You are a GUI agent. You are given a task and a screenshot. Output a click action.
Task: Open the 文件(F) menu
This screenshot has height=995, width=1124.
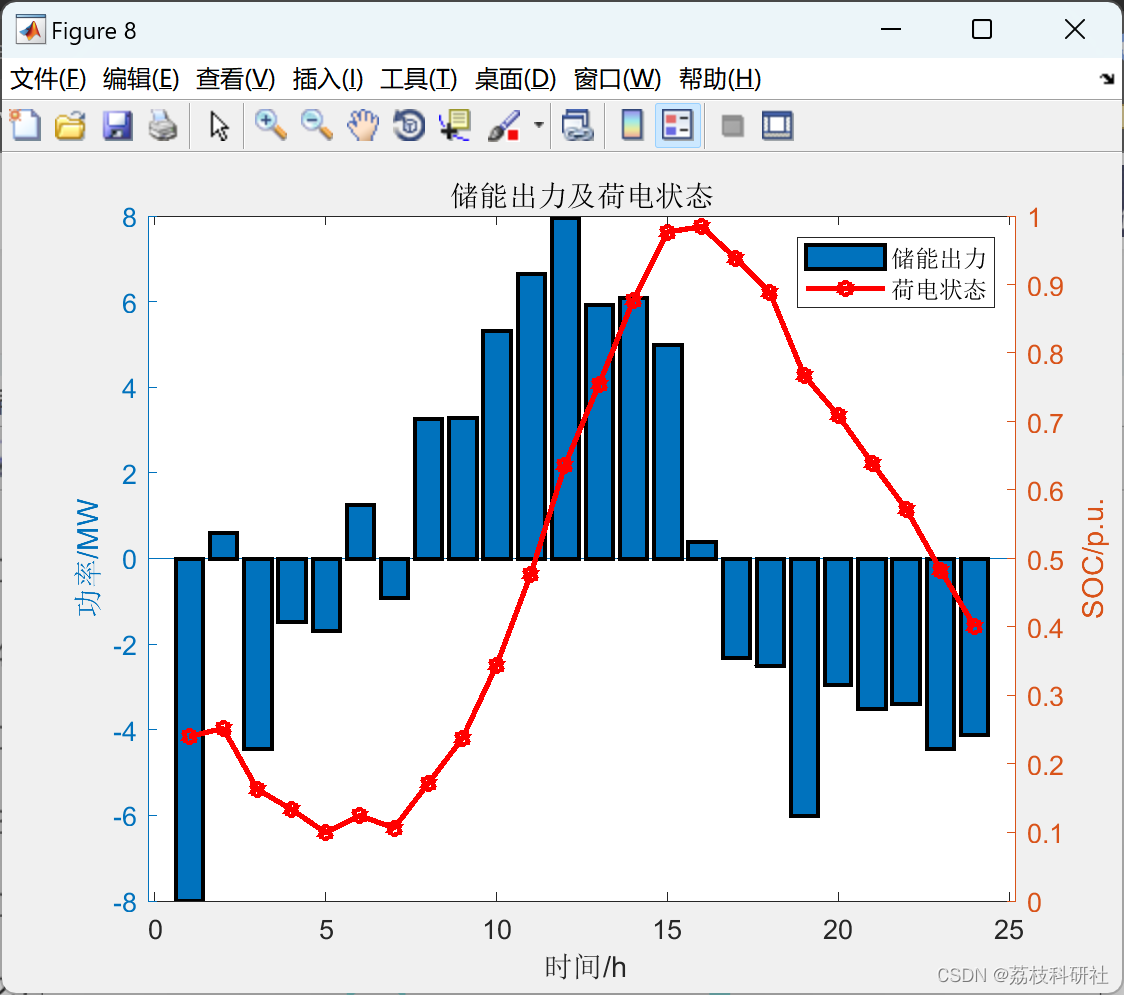pos(48,79)
